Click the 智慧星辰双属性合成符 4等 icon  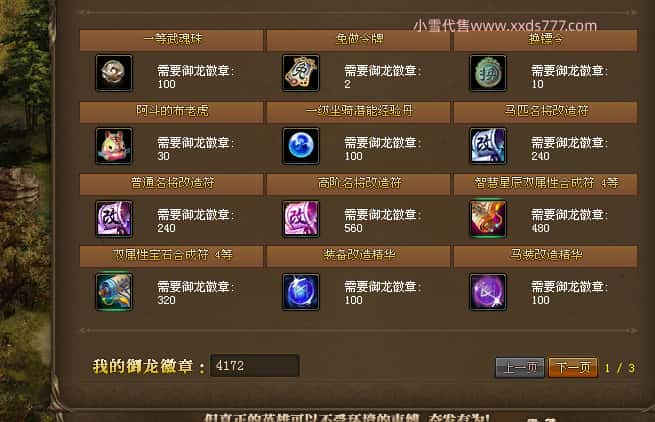(488, 219)
